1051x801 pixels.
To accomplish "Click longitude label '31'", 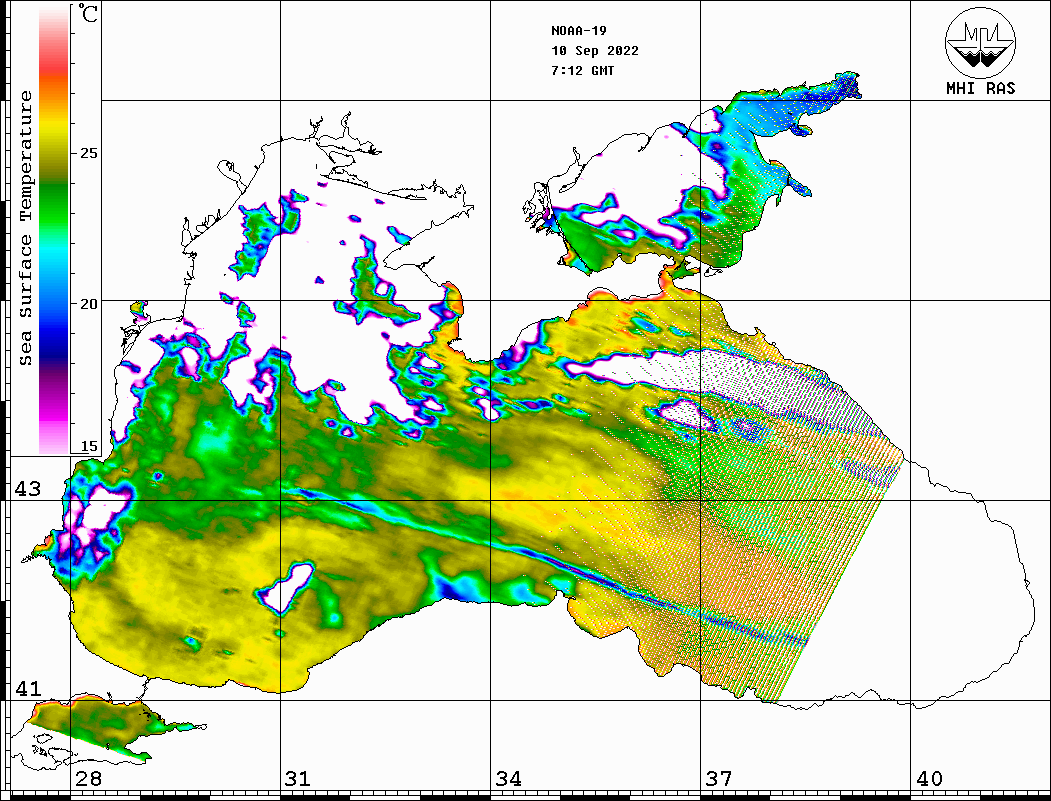I will point(298,778).
